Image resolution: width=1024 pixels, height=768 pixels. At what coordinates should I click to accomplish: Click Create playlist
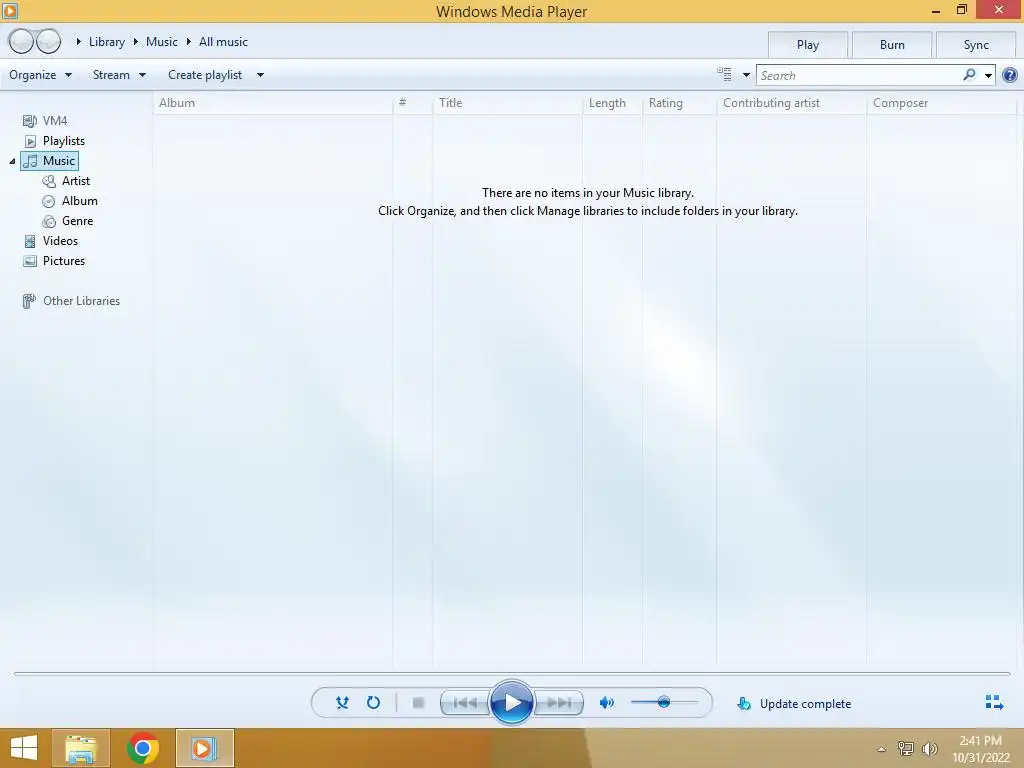(x=205, y=75)
